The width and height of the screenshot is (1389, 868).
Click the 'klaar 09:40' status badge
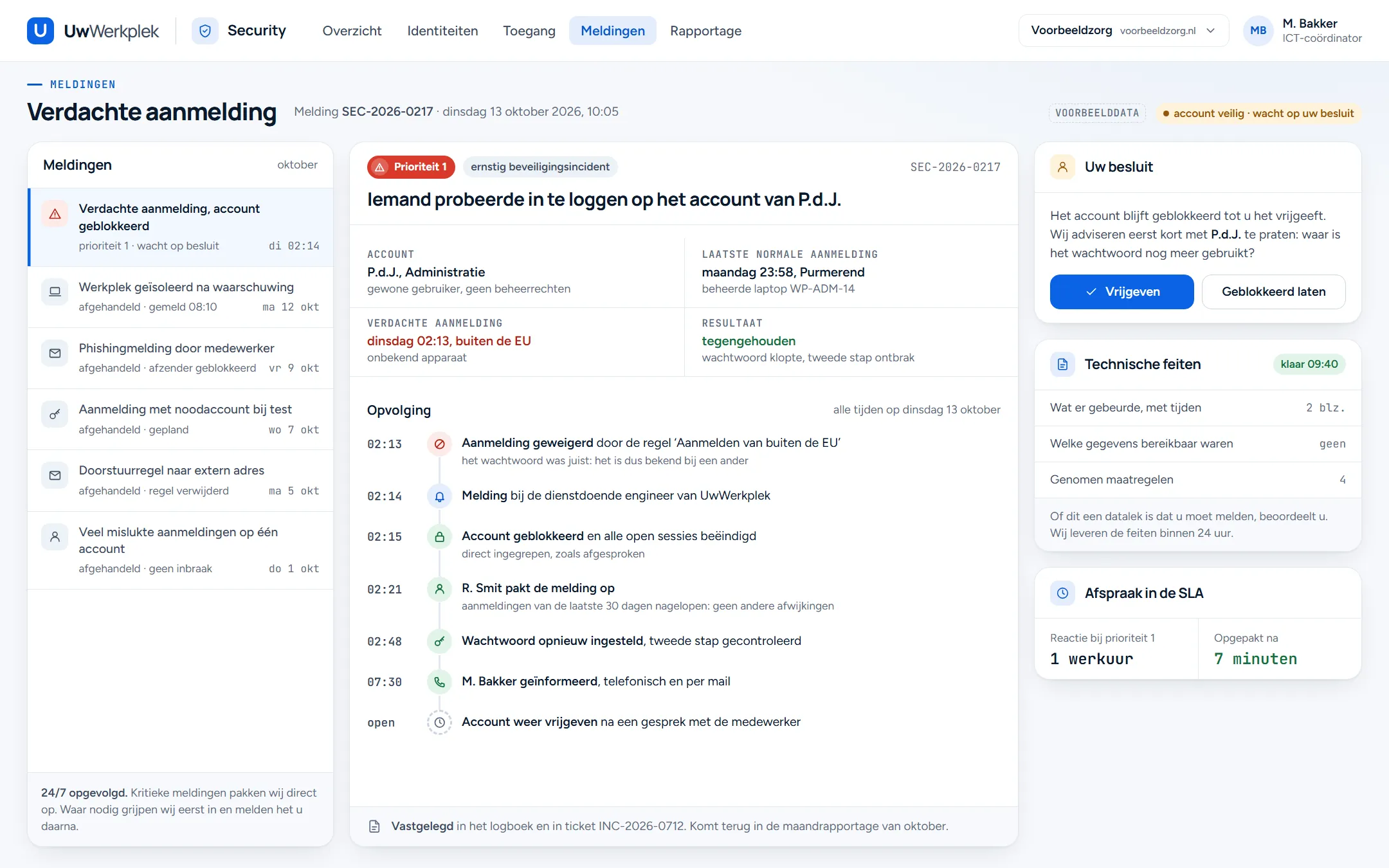(x=1309, y=365)
